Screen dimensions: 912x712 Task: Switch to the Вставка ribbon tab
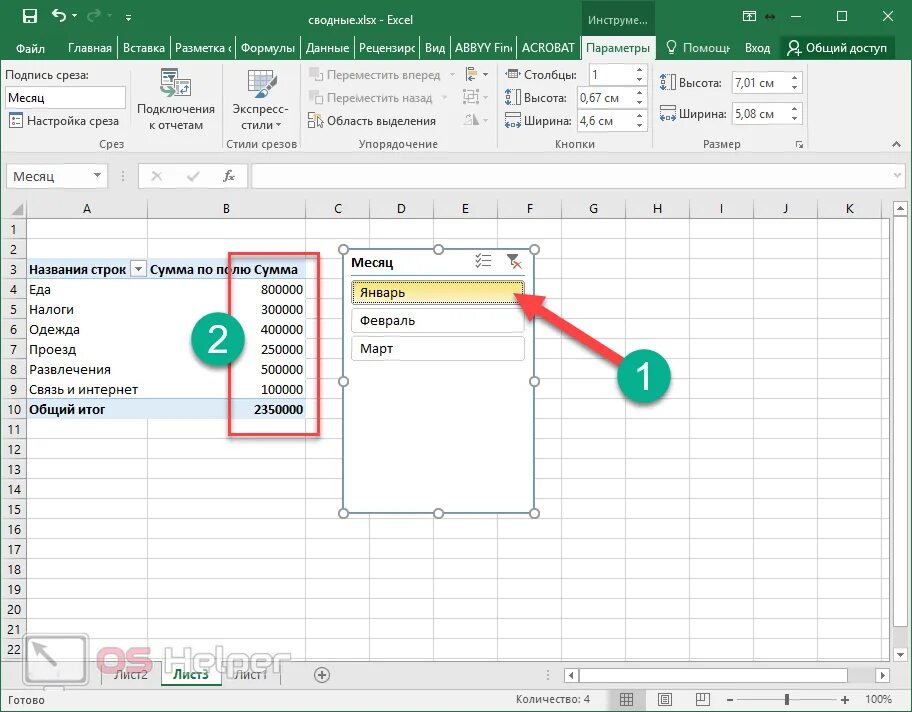coord(144,48)
